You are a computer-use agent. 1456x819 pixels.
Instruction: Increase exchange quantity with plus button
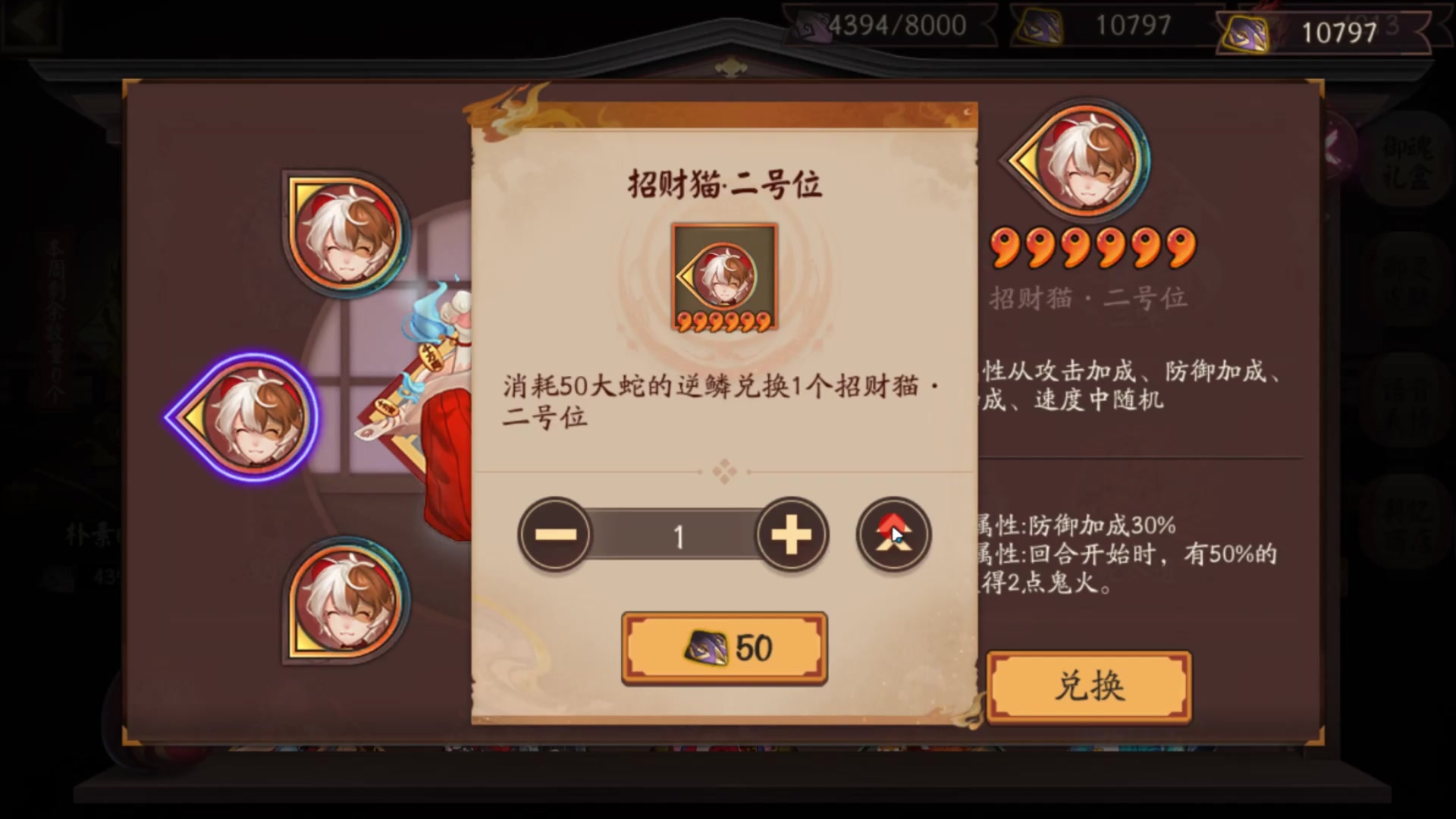pos(792,535)
